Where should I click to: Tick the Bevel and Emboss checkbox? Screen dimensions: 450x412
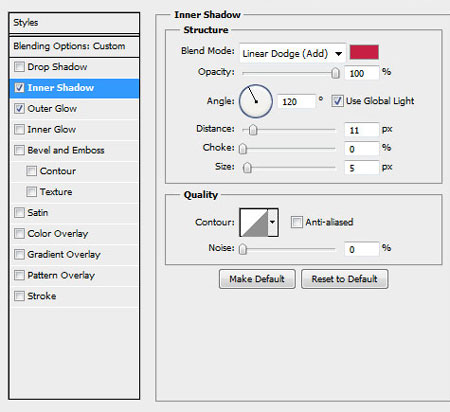[x=19, y=150]
